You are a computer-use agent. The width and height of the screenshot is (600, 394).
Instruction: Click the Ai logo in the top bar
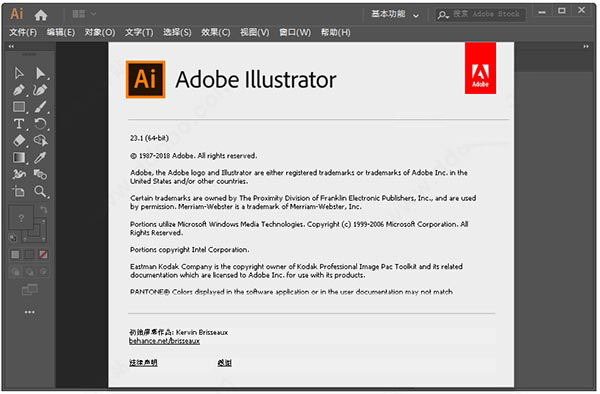(17, 14)
